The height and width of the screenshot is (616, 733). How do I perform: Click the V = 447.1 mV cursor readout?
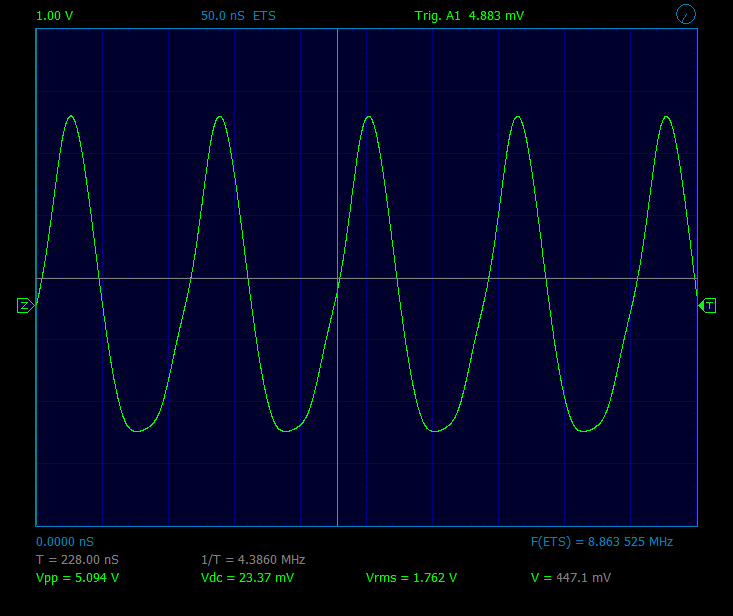coord(570,578)
